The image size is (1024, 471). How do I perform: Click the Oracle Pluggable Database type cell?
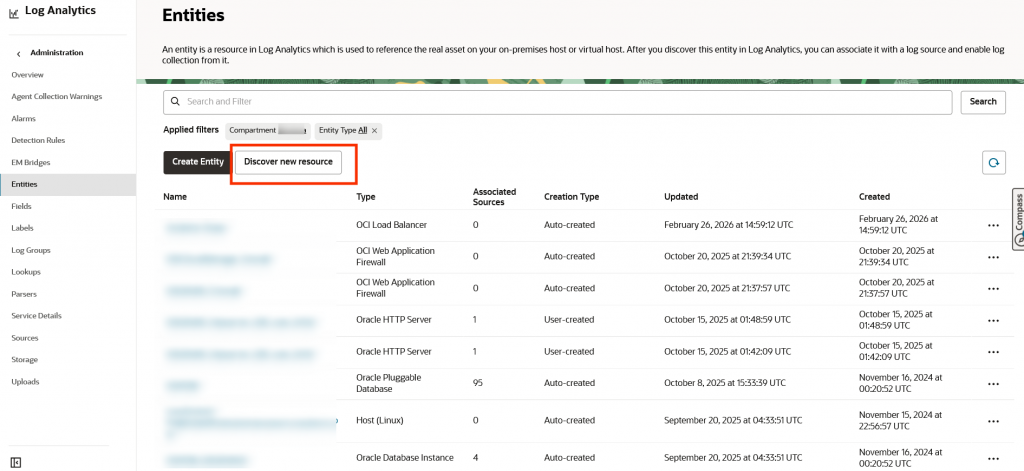pyautogui.click(x=389, y=383)
